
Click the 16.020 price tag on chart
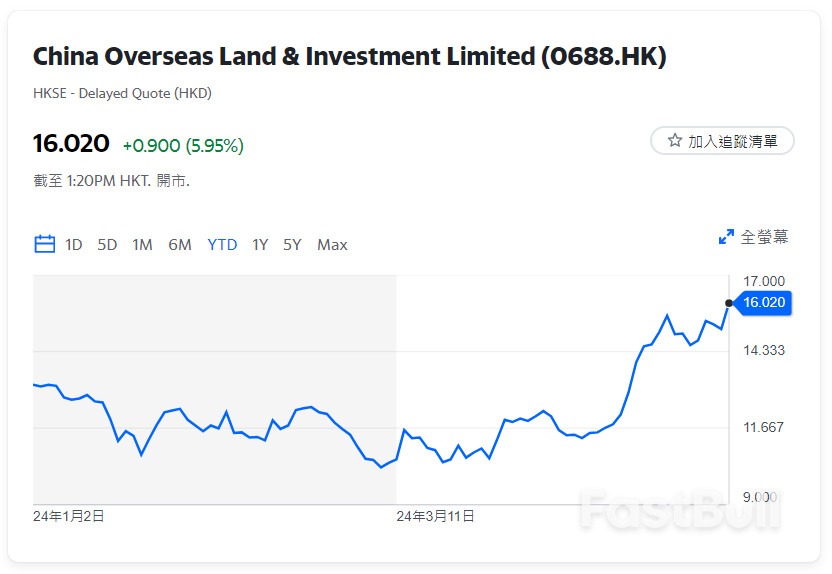tap(762, 302)
